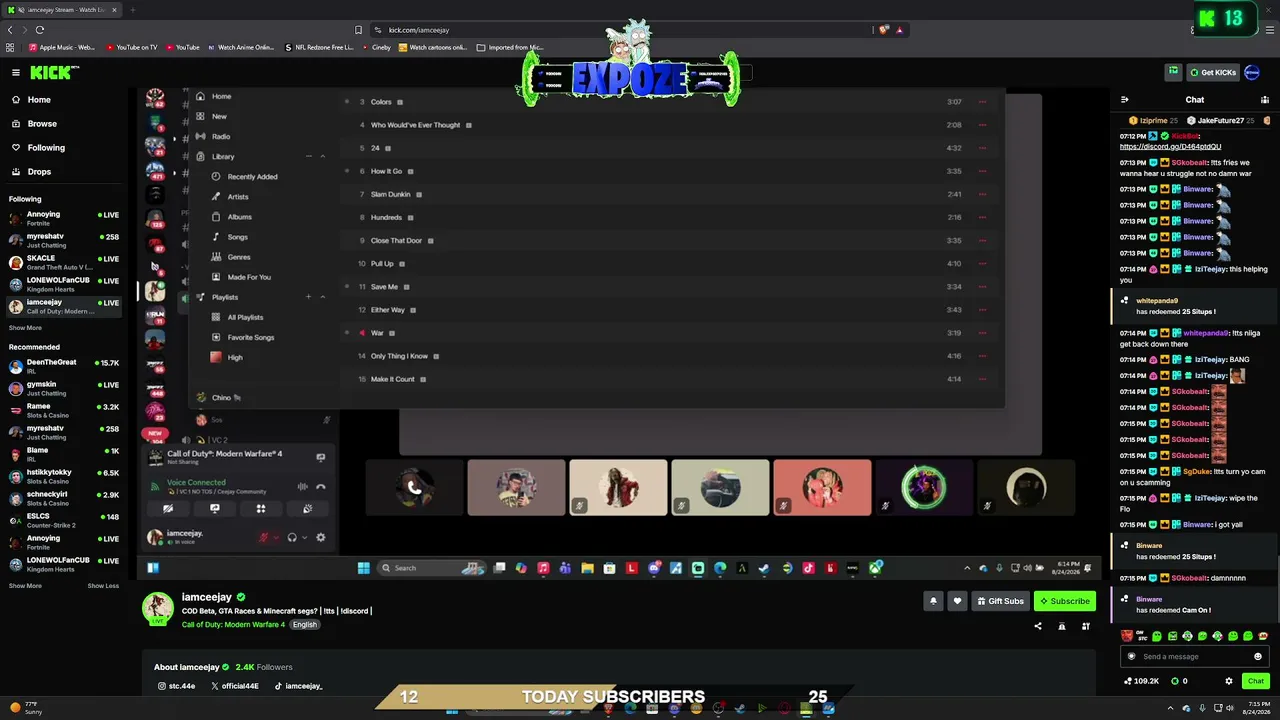Open myreshatv channel in Following list
Viewport: 1280px width, 720px height.
pyautogui.click(x=64, y=241)
